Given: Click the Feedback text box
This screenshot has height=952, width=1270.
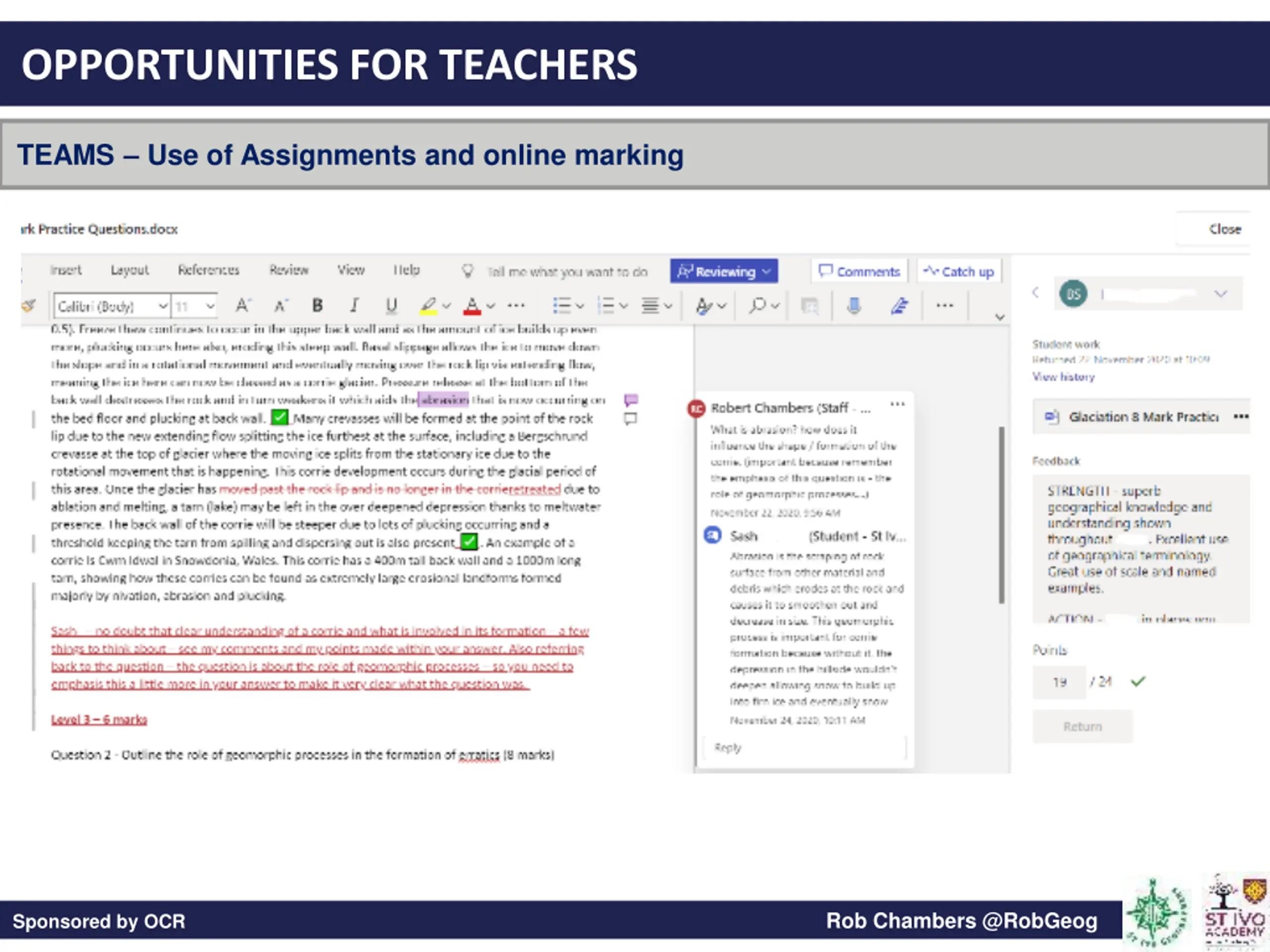Looking at the screenshot, I should 1141,548.
